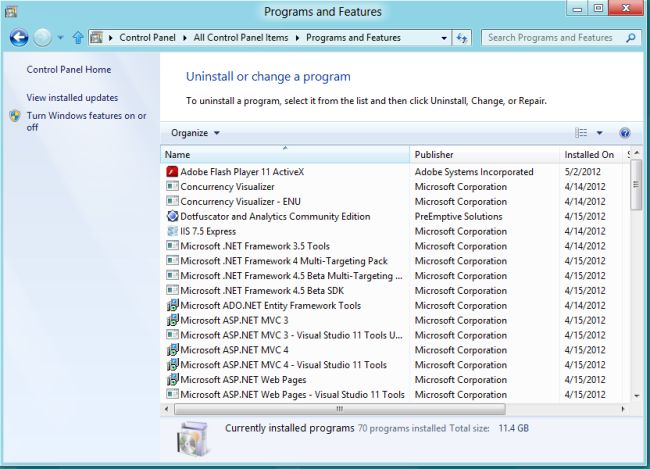This screenshot has width=650, height=469.
Task: Click the window title bar system icon
Action: pyautogui.click(x=11, y=12)
